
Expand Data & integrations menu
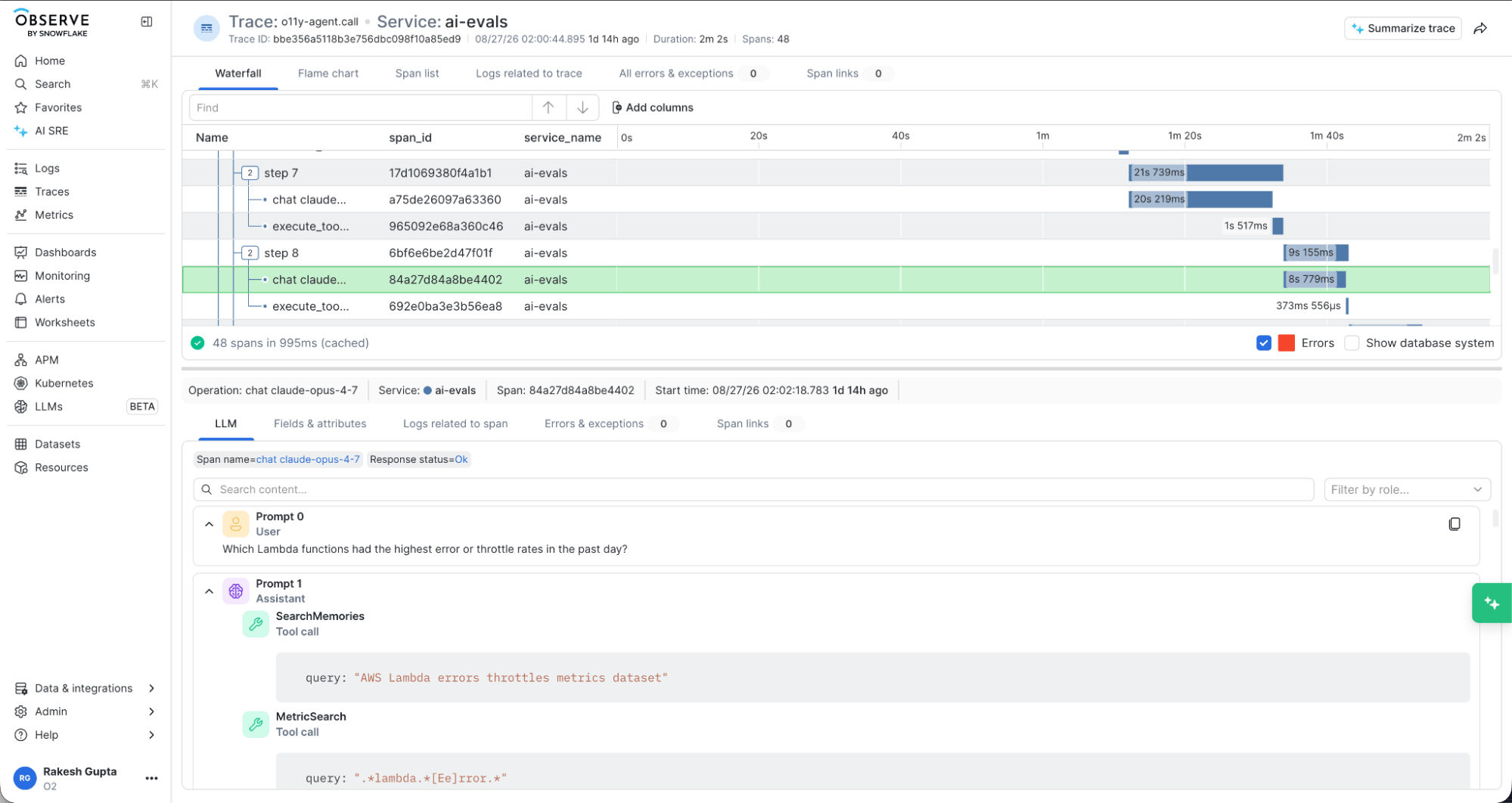(x=84, y=688)
